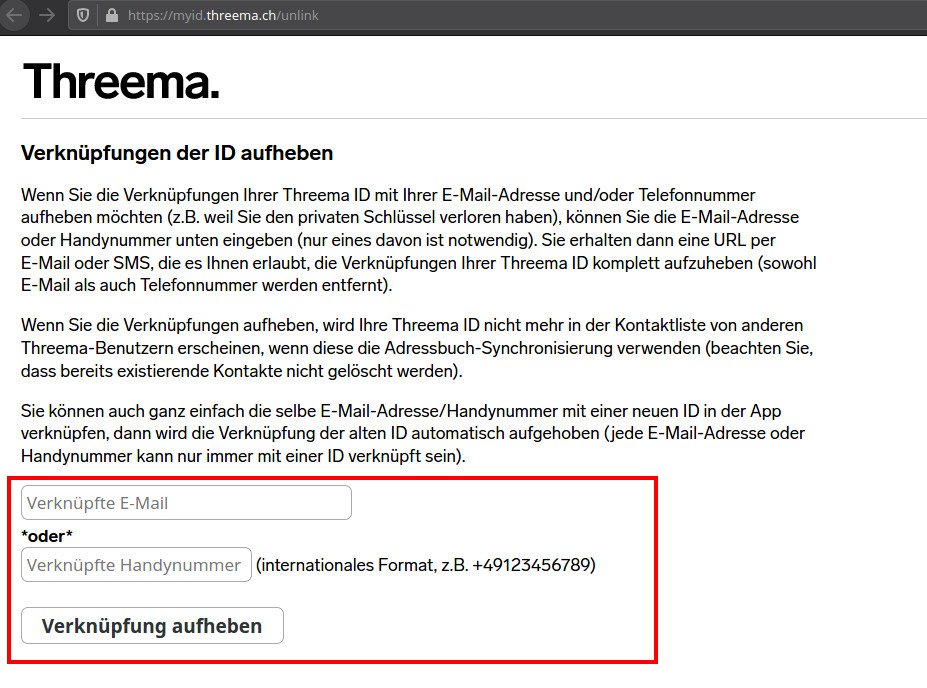Click the browser forward arrow

(47, 15)
